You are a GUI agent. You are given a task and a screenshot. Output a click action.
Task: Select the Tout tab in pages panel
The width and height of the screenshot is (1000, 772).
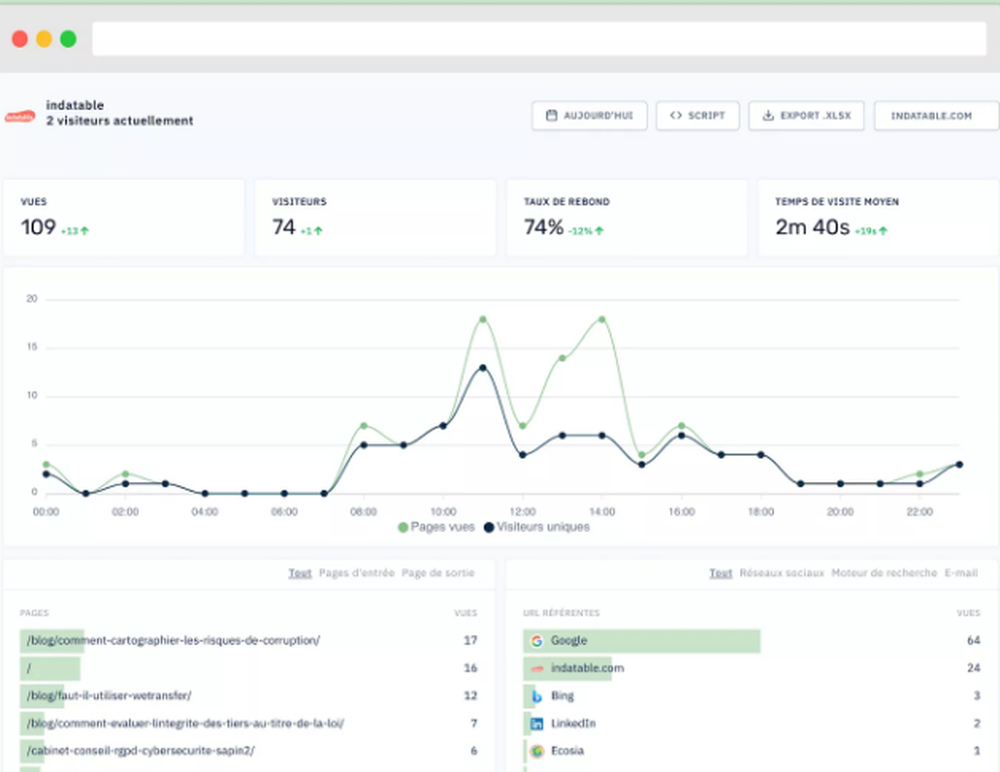point(300,573)
